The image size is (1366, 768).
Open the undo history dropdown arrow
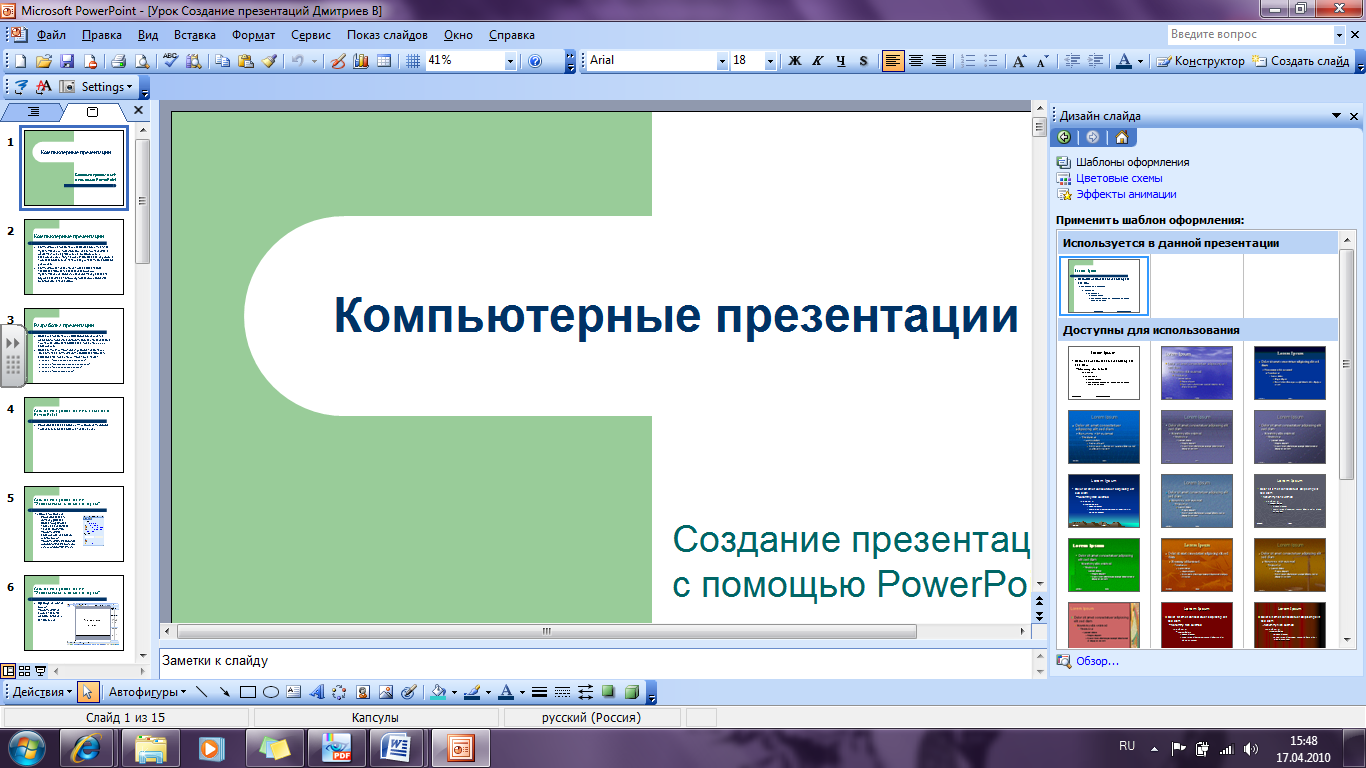(x=315, y=61)
